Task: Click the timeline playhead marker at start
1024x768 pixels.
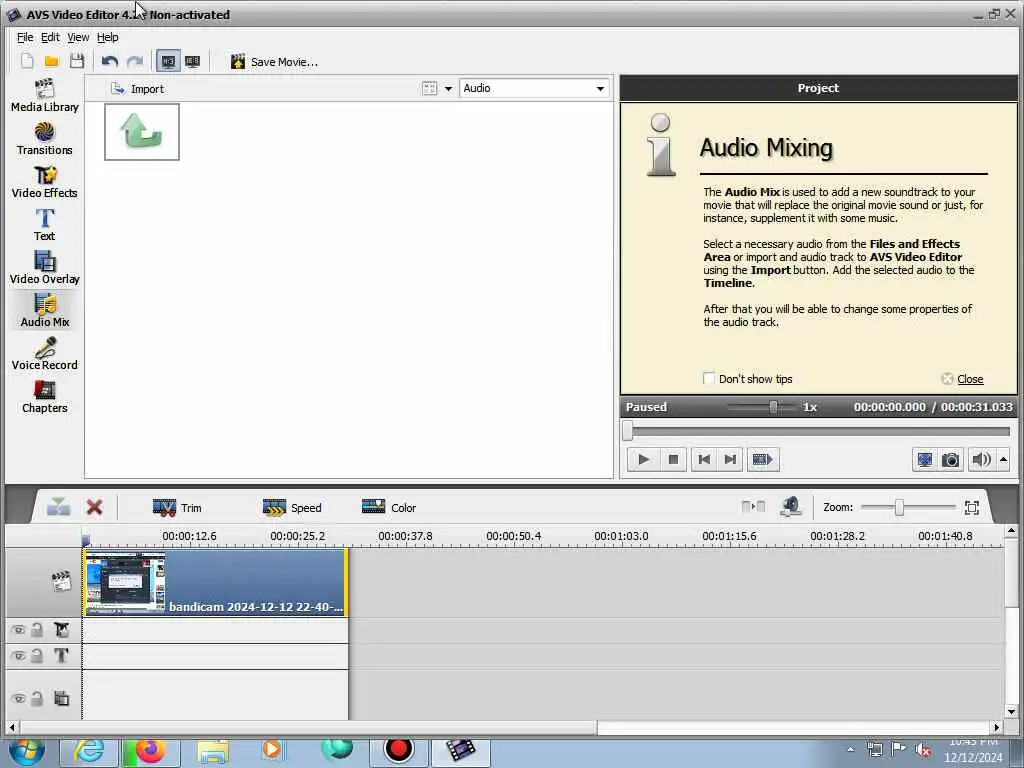Action: 86,539
